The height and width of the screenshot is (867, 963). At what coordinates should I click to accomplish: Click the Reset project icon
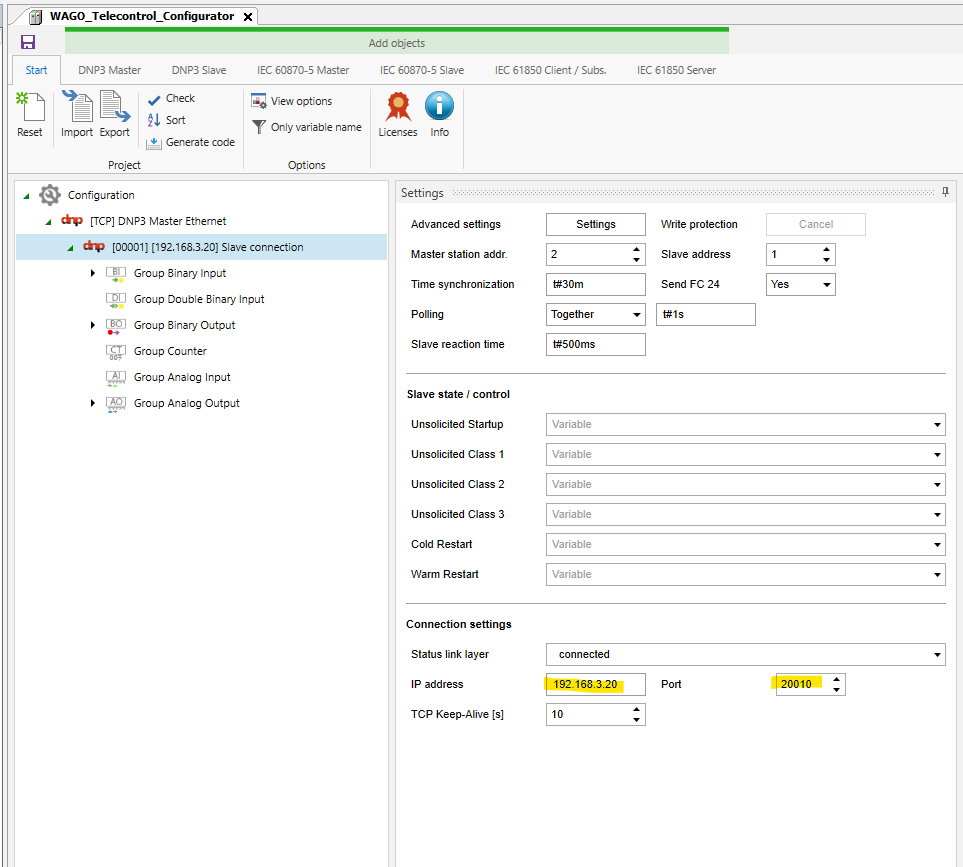[x=30, y=114]
